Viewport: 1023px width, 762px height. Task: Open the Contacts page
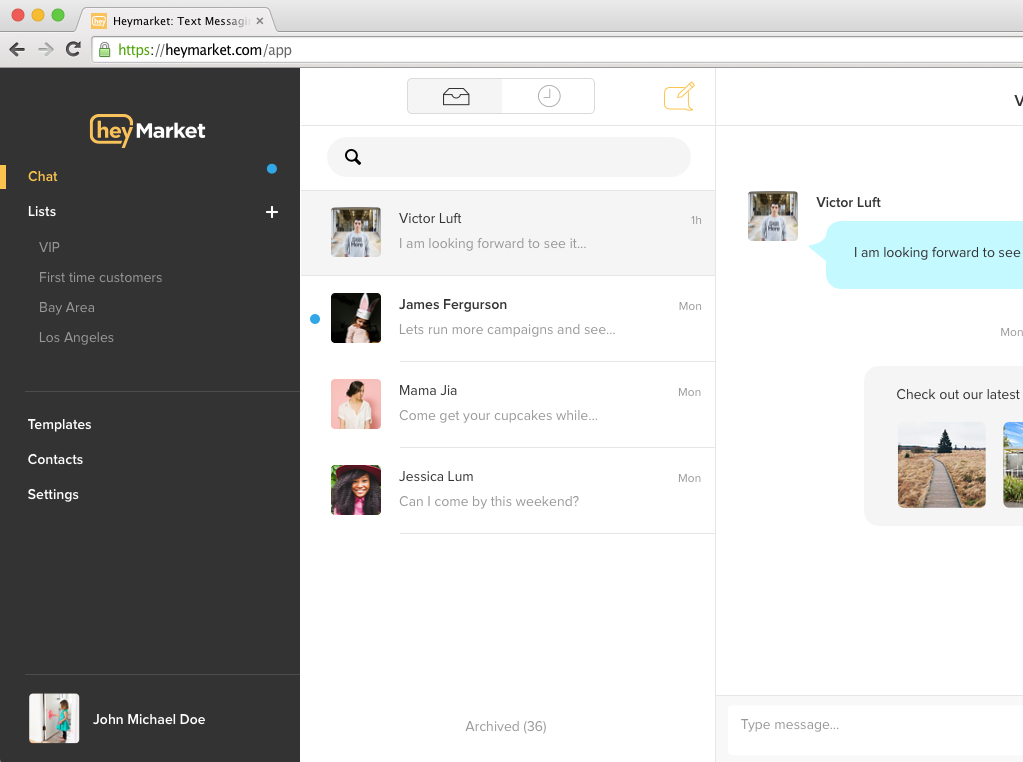(x=55, y=459)
